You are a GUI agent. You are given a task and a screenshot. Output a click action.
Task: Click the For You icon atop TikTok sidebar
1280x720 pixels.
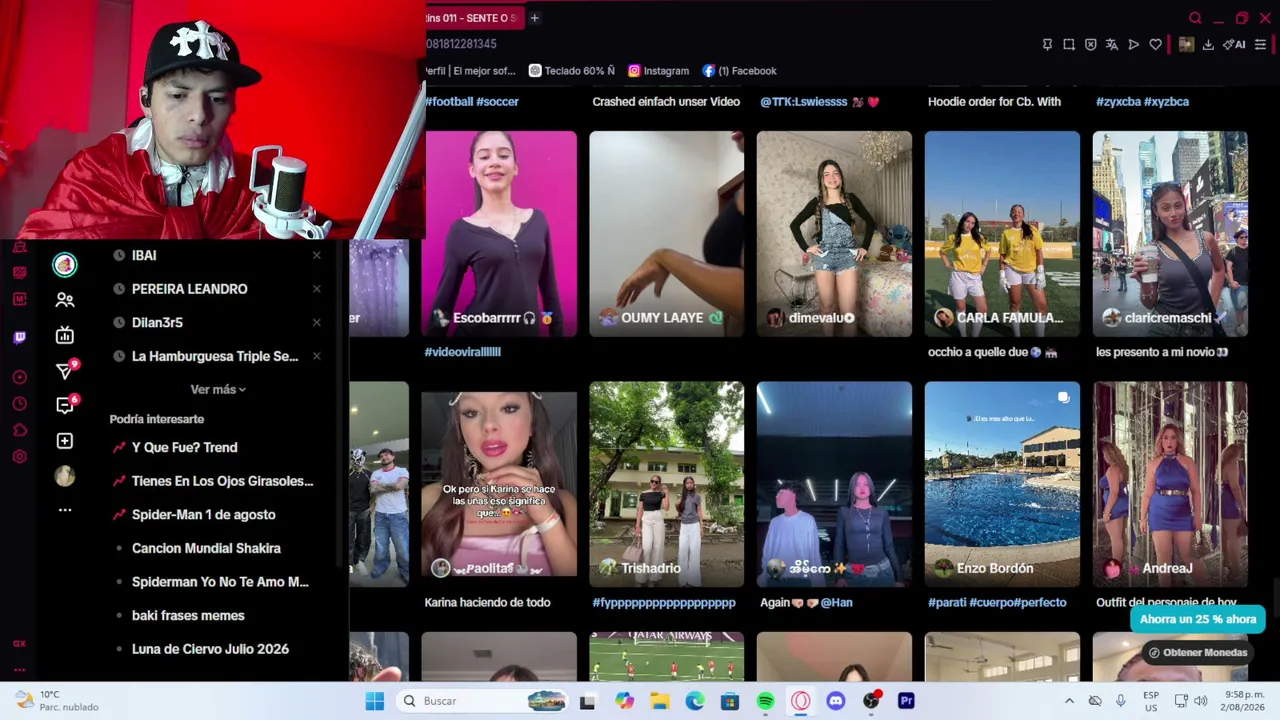tap(65, 265)
